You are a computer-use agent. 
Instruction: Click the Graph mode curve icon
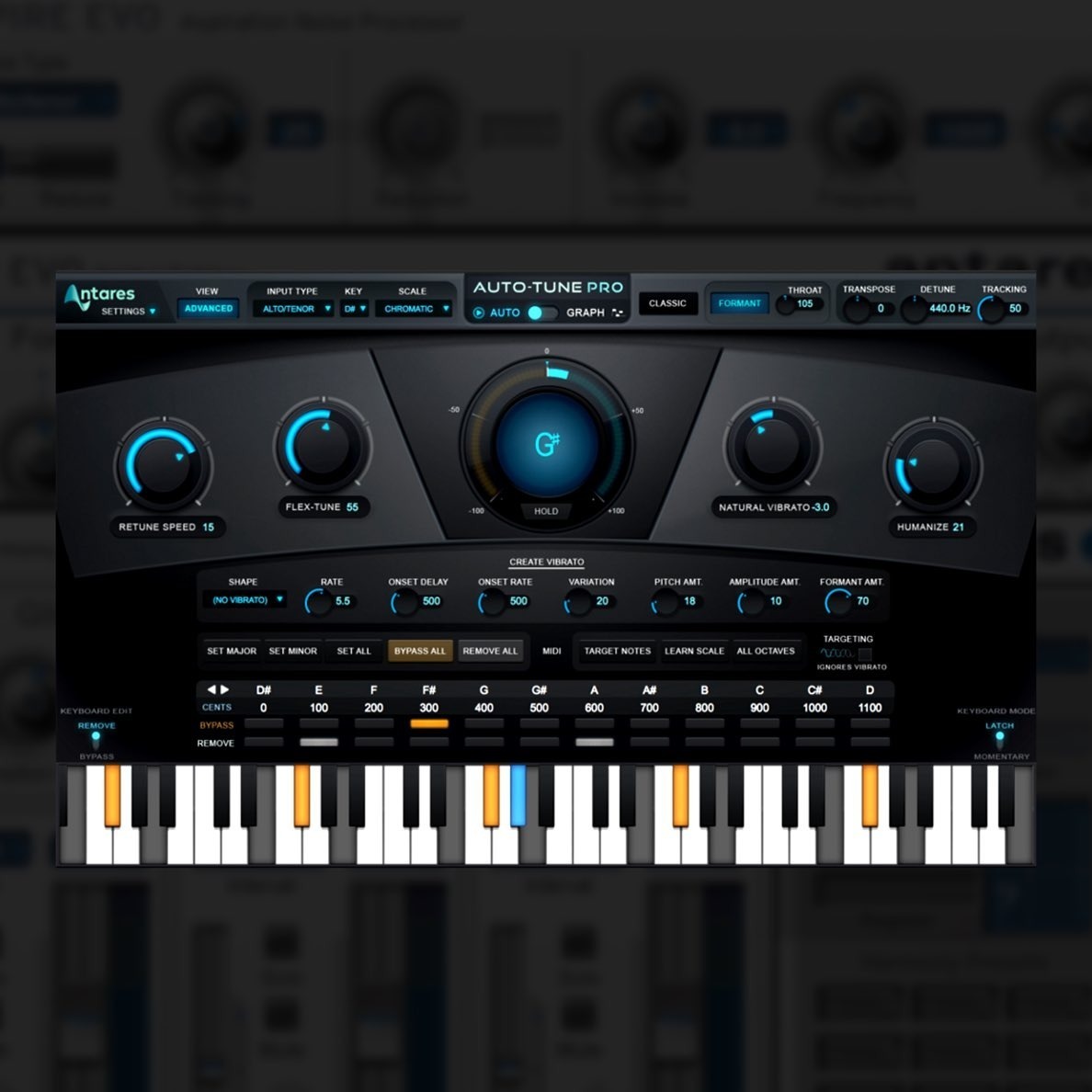coord(617,313)
